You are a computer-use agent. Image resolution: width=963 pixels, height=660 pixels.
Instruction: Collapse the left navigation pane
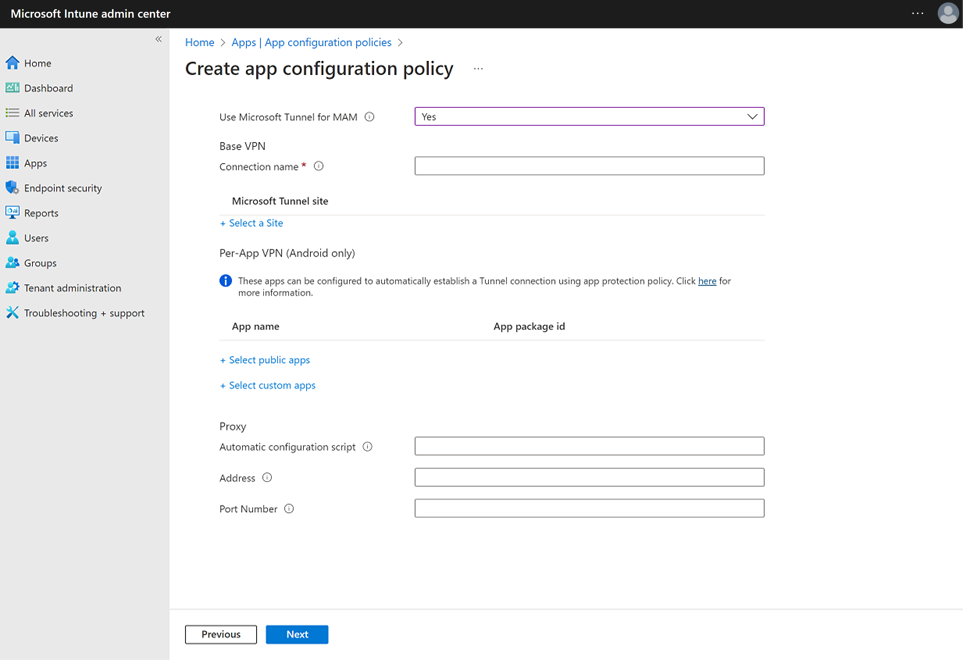point(157,38)
